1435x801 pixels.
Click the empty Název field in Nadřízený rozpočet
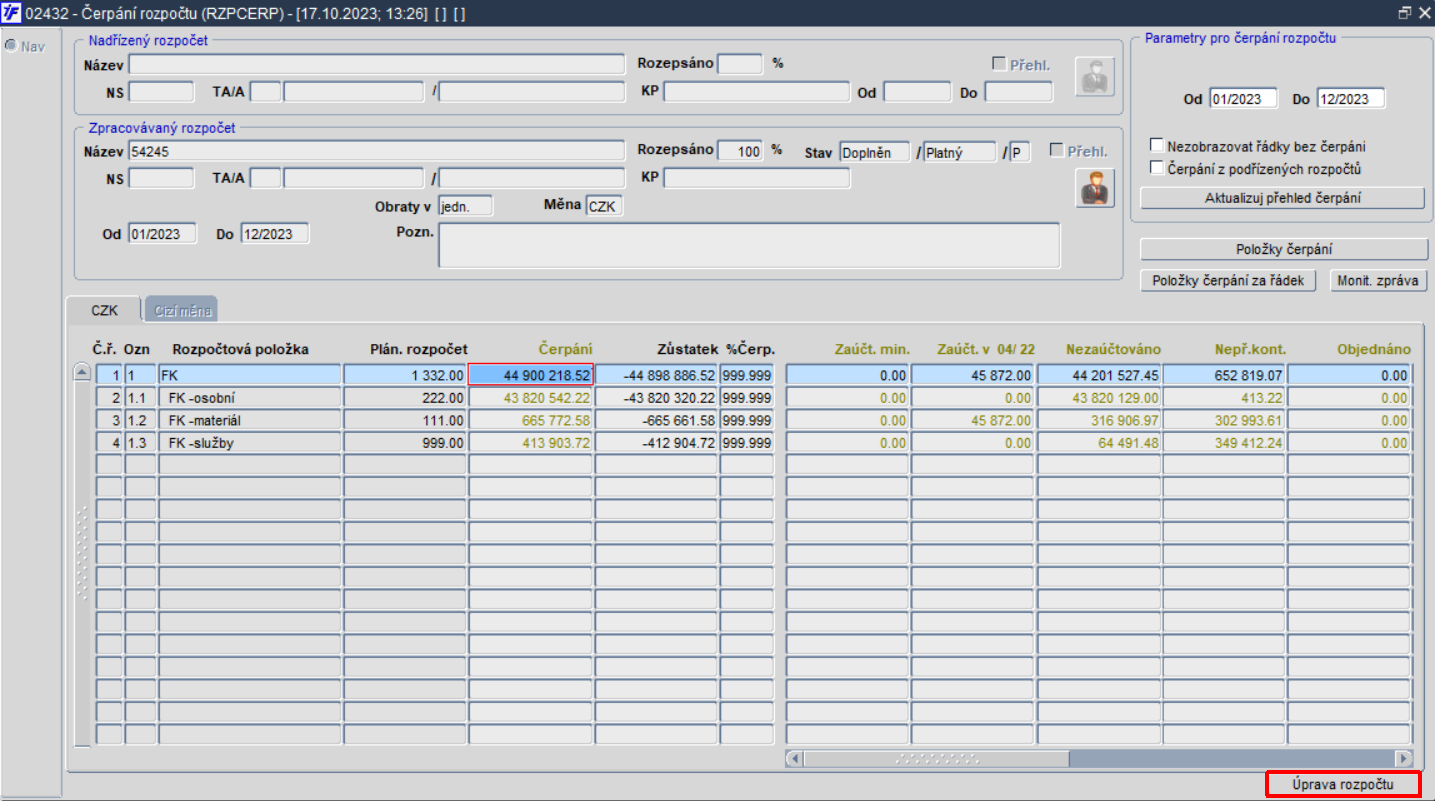coord(376,64)
